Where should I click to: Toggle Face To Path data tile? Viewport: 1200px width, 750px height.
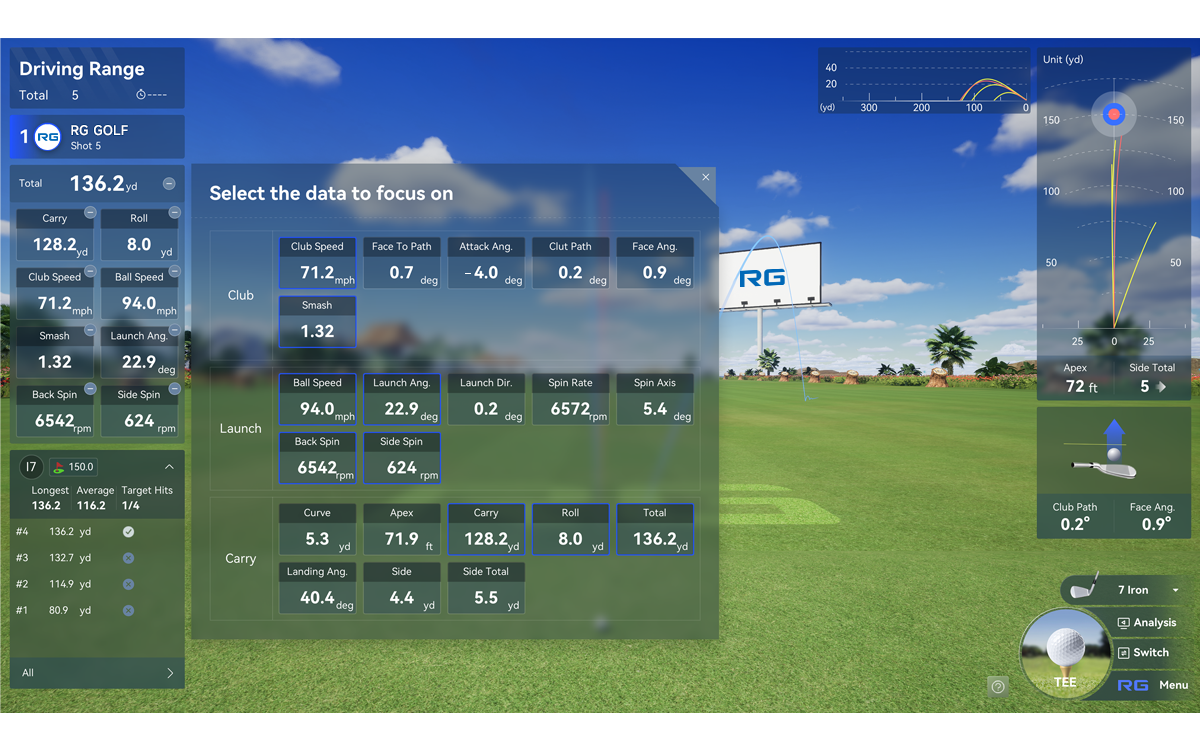pos(401,263)
